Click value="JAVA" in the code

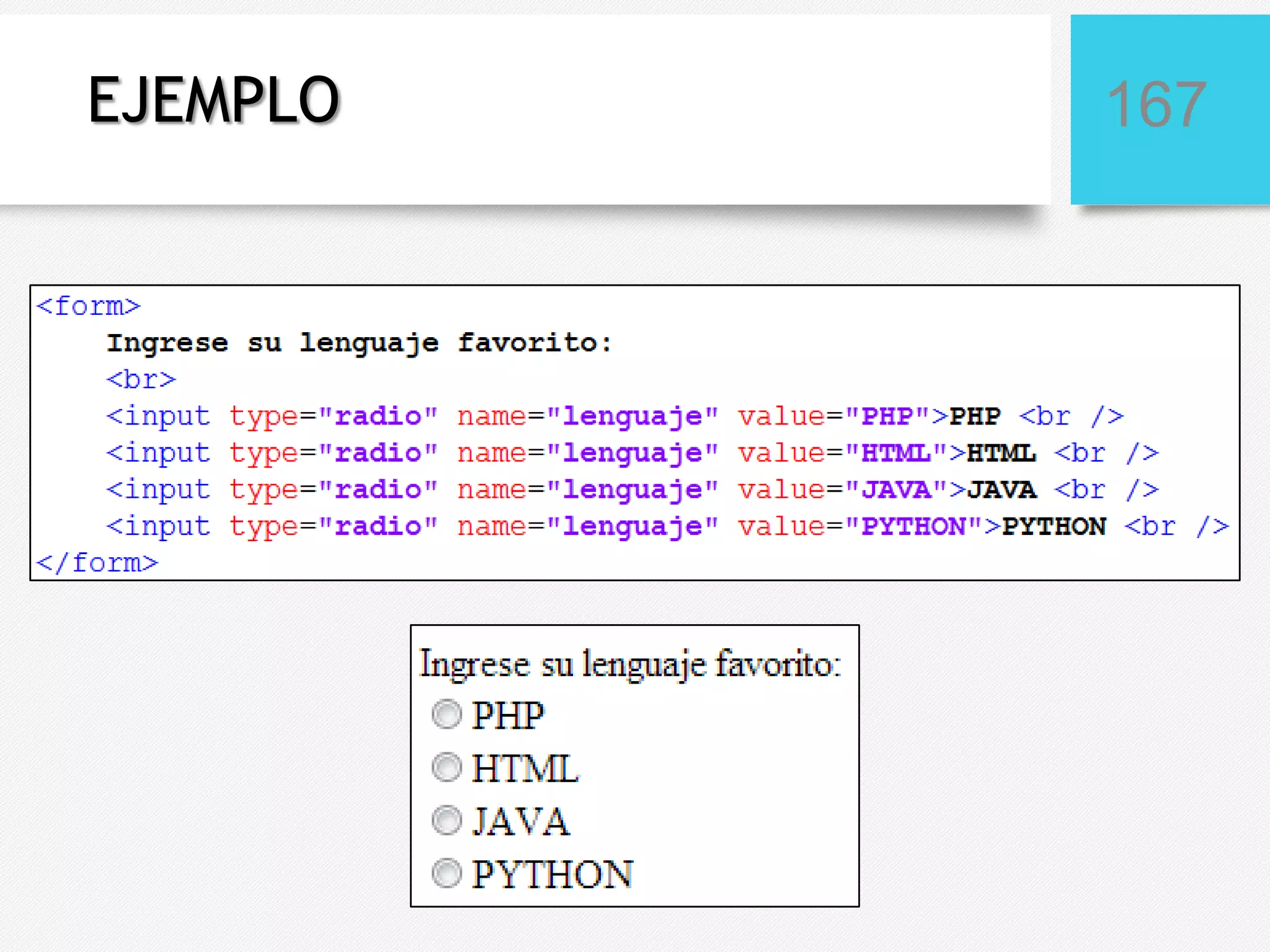point(843,490)
